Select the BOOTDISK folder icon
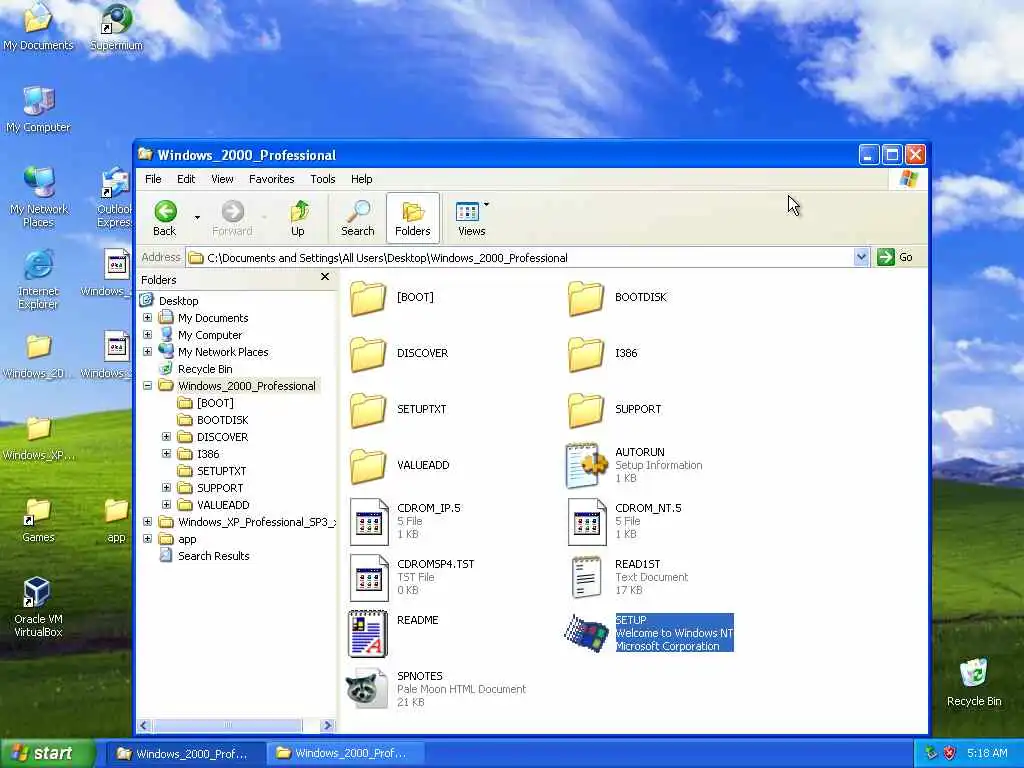Image resolution: width=1024 pixels, height=768 pixels. coord(586,298)
